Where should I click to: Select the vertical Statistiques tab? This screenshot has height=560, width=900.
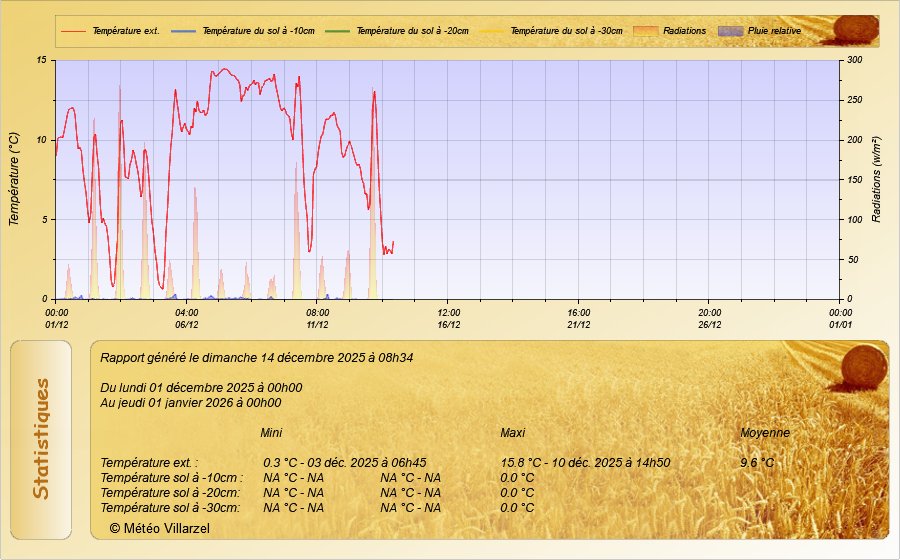pyautogui.click(x=41, y=438)
